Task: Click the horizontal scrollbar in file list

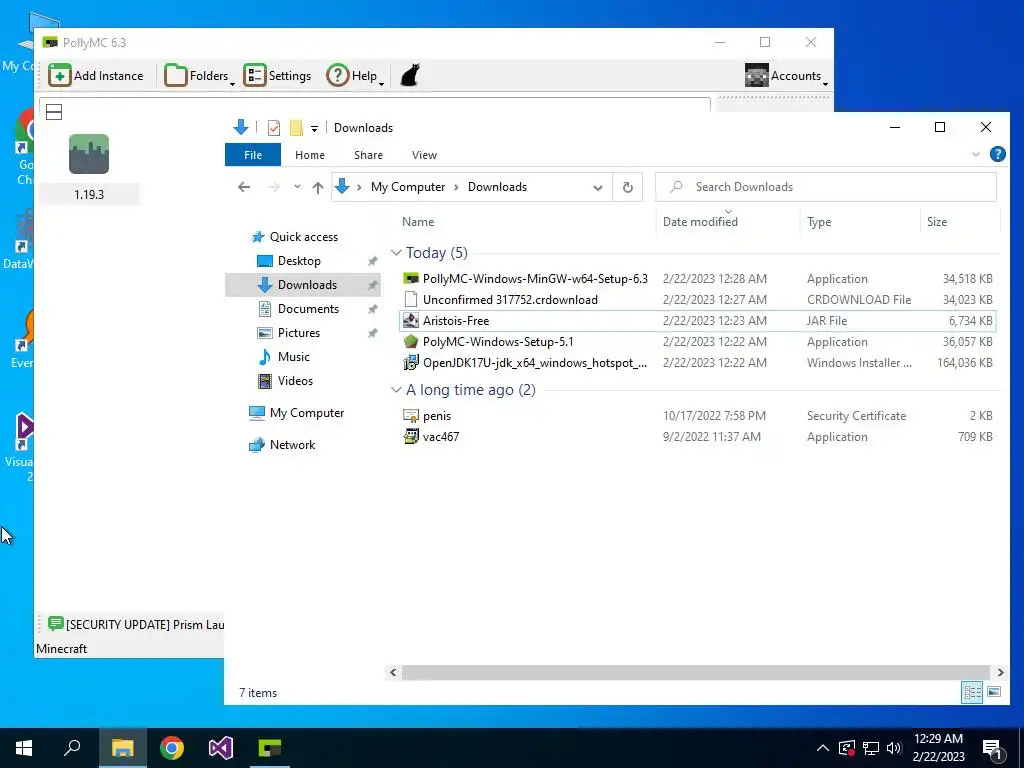Action: click(696, 672)
